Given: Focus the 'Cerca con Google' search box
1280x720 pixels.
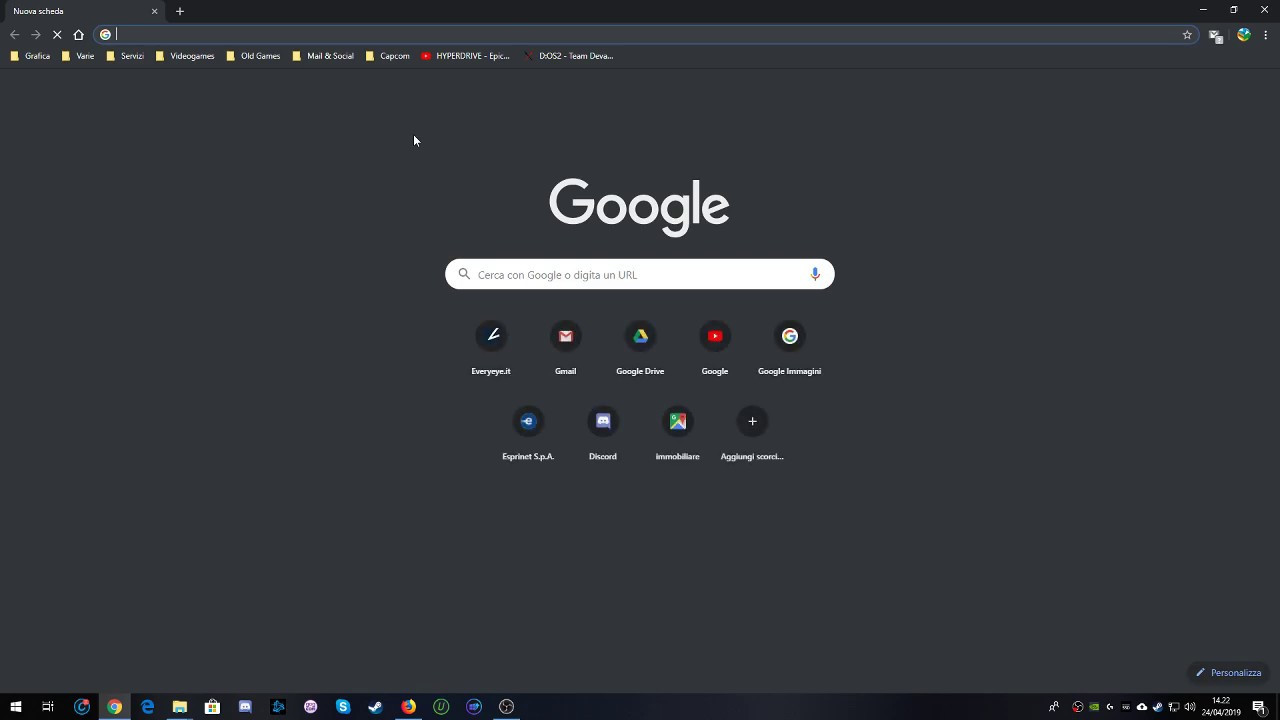Looking at the screenshot, I should [640, 274].
